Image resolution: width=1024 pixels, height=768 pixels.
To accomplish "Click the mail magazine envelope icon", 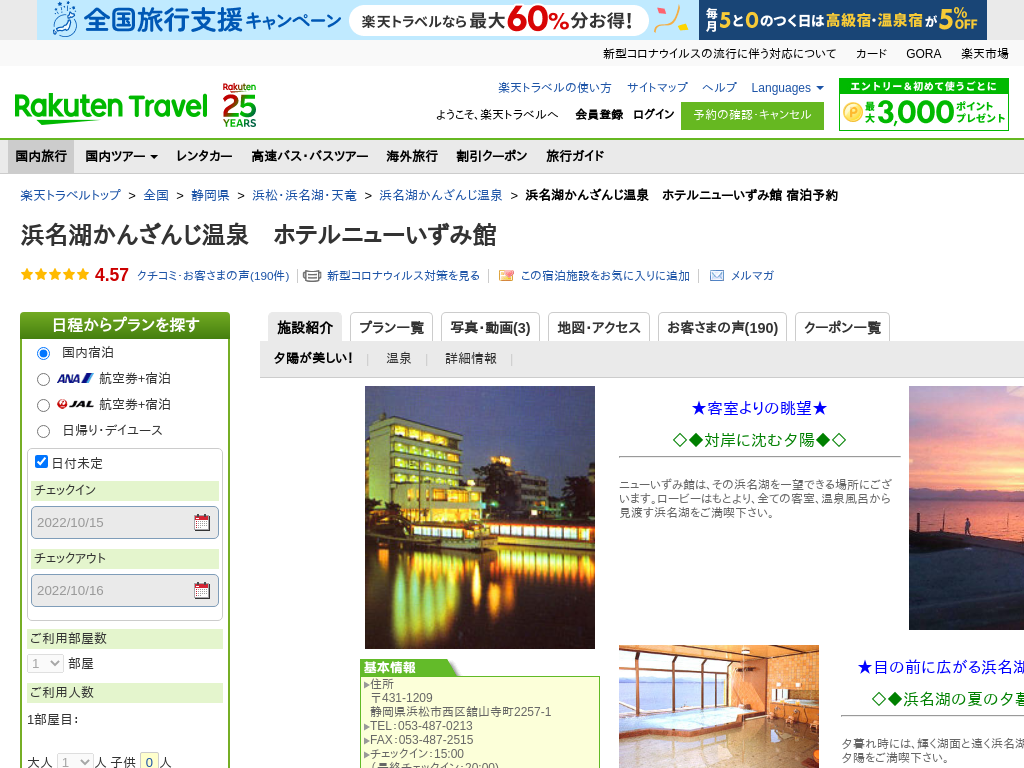I will coord(717,276).
